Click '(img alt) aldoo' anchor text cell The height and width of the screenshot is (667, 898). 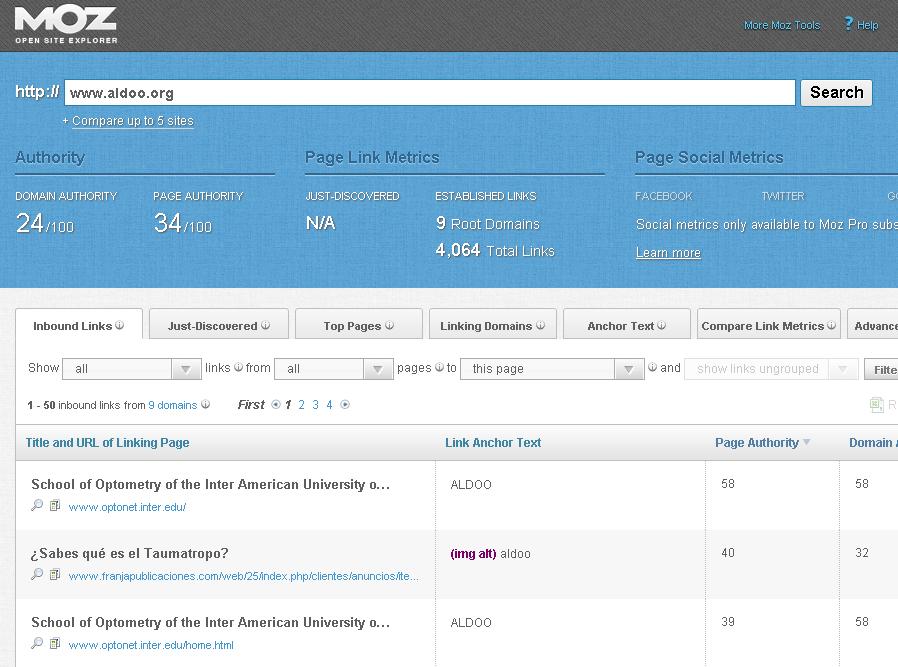[490, 554]
